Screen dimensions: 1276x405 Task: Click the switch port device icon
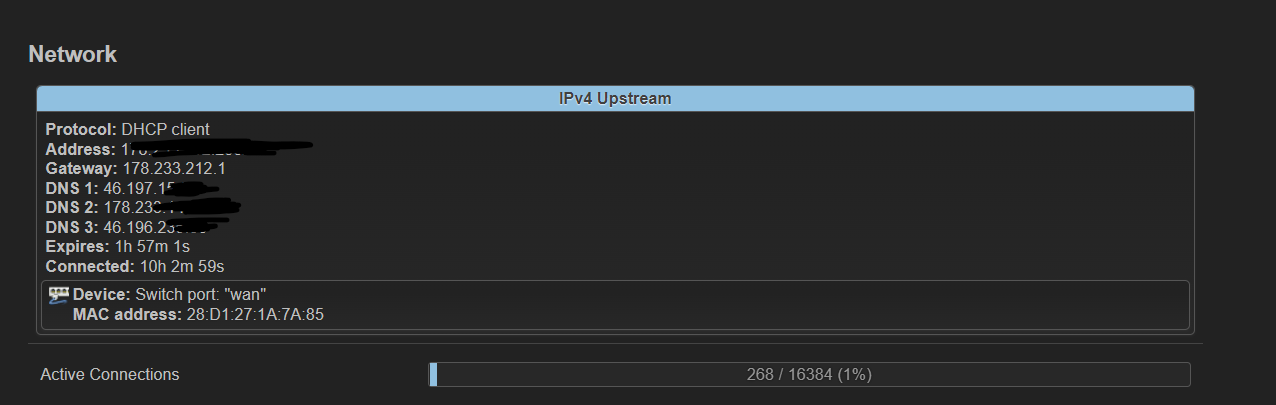[x=59, y=295]
